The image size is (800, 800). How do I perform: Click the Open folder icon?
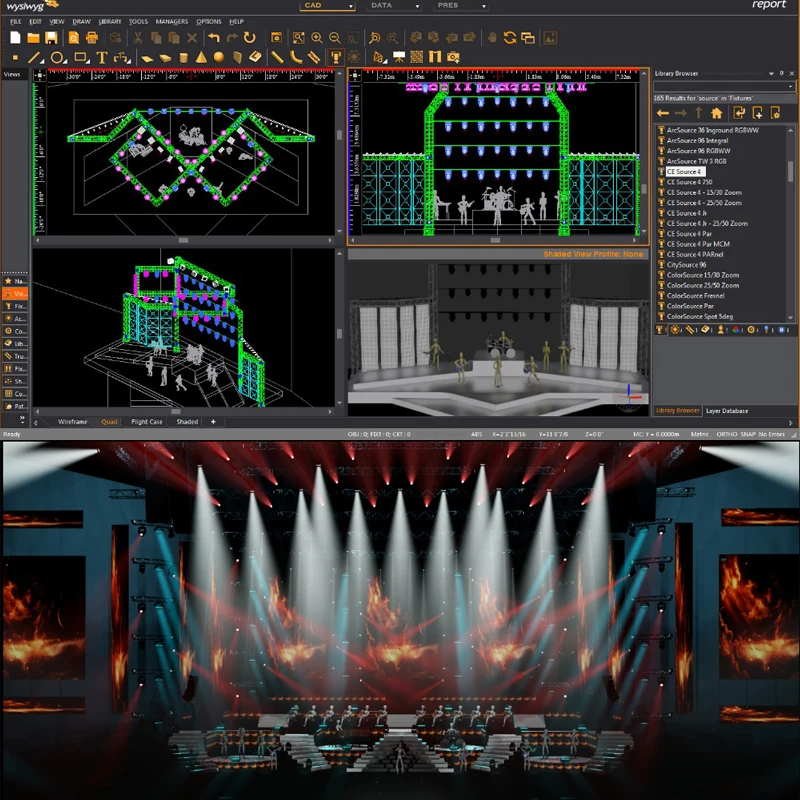[33, 38]
